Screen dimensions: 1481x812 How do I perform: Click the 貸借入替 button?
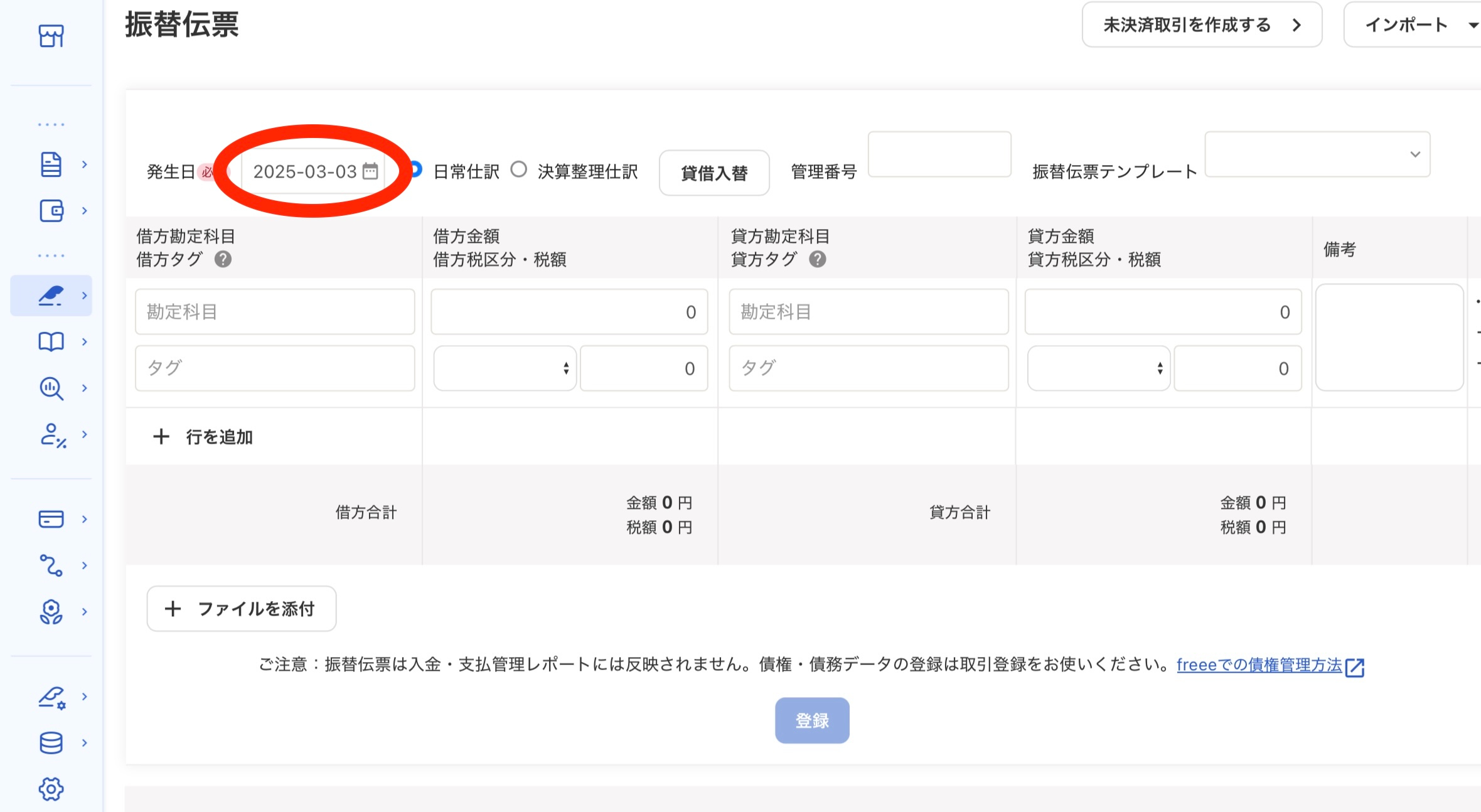(x=714, y=173)
